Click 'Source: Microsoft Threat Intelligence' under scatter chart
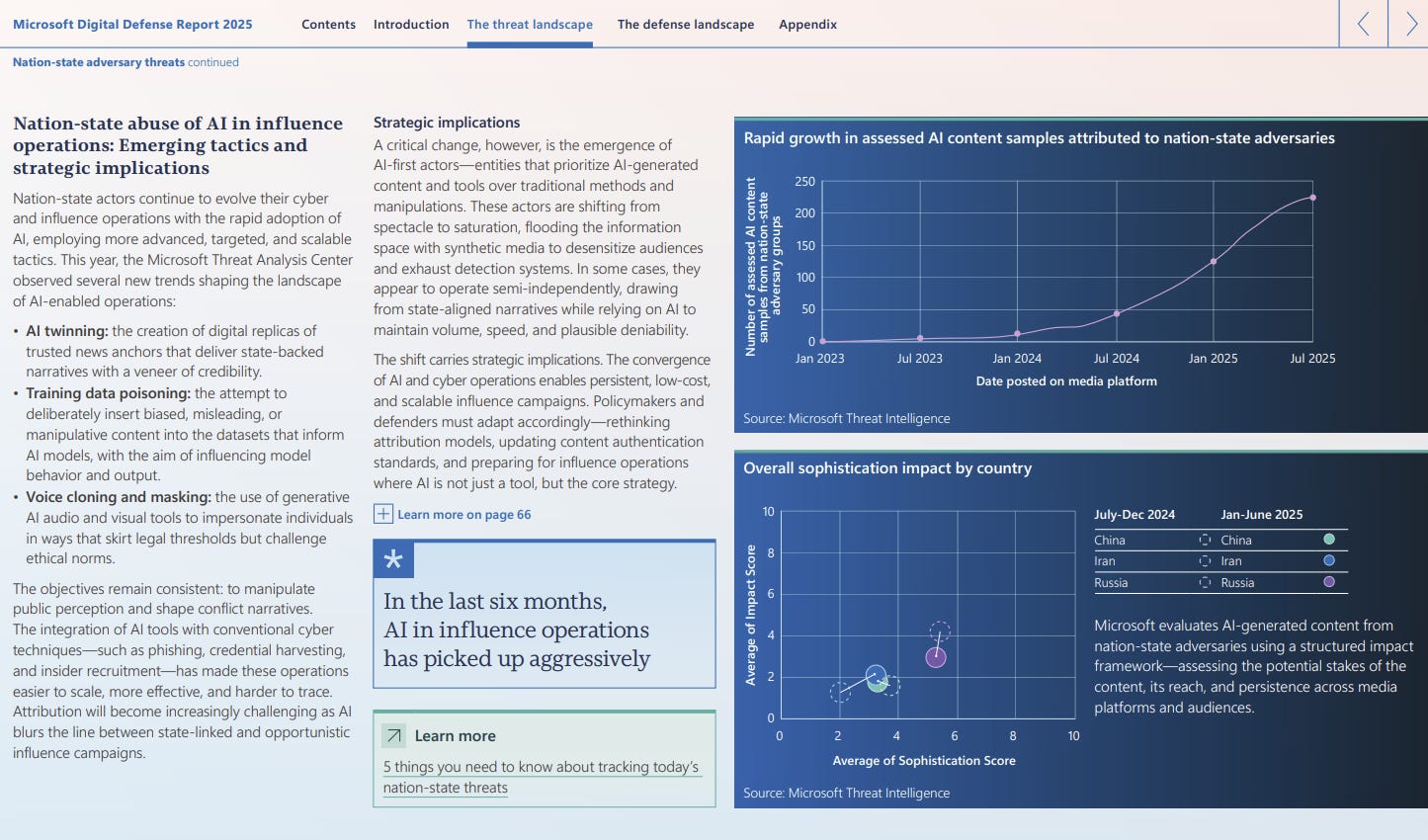This screenshot has height=840, width=1428. 847,794
